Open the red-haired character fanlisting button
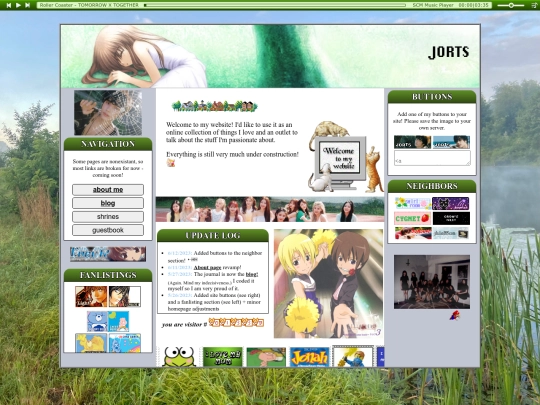540x405 pixels. click(91, 297)
